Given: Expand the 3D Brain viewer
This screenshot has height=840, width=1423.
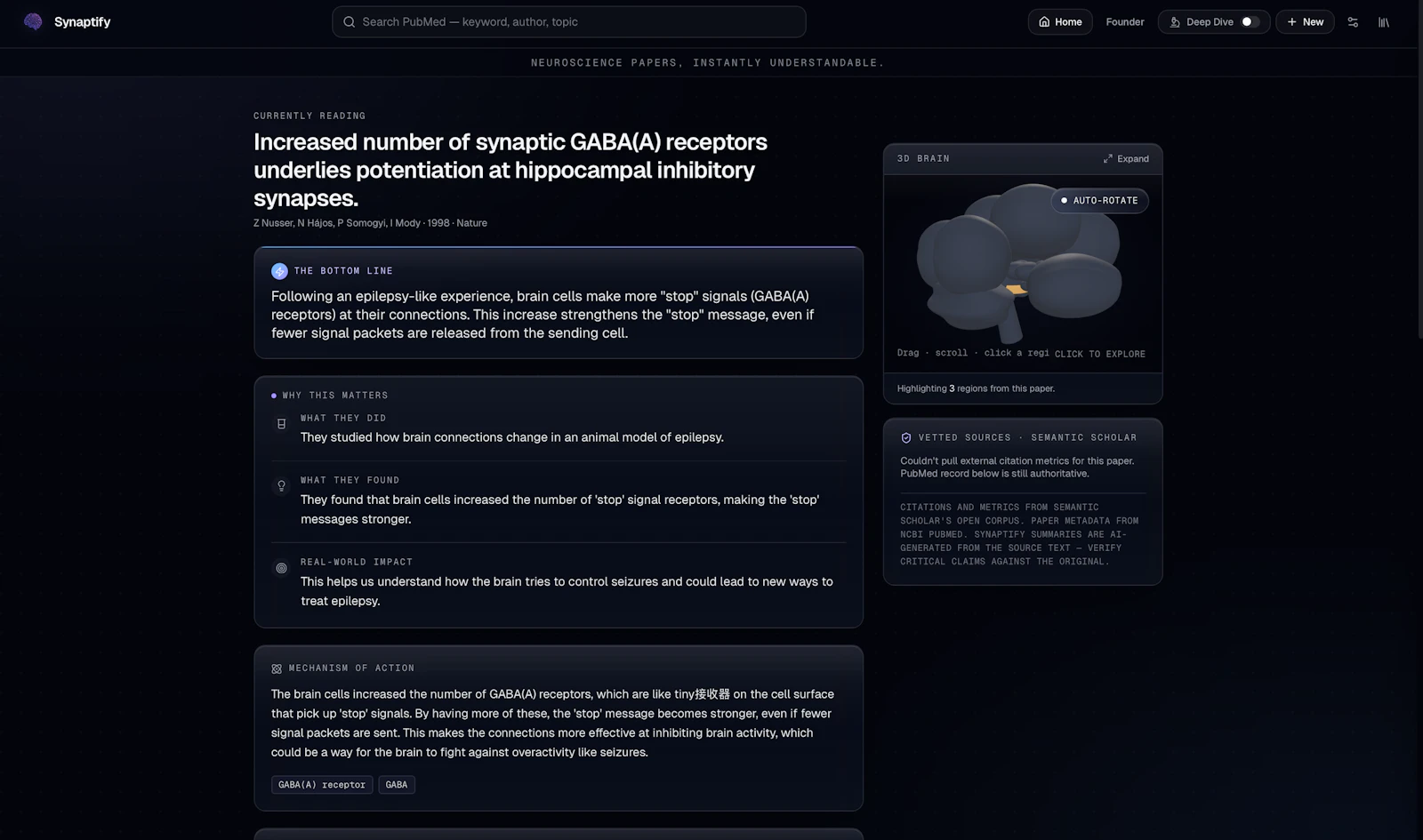Looking at the screenshot, I should [x=1126, y=158].
